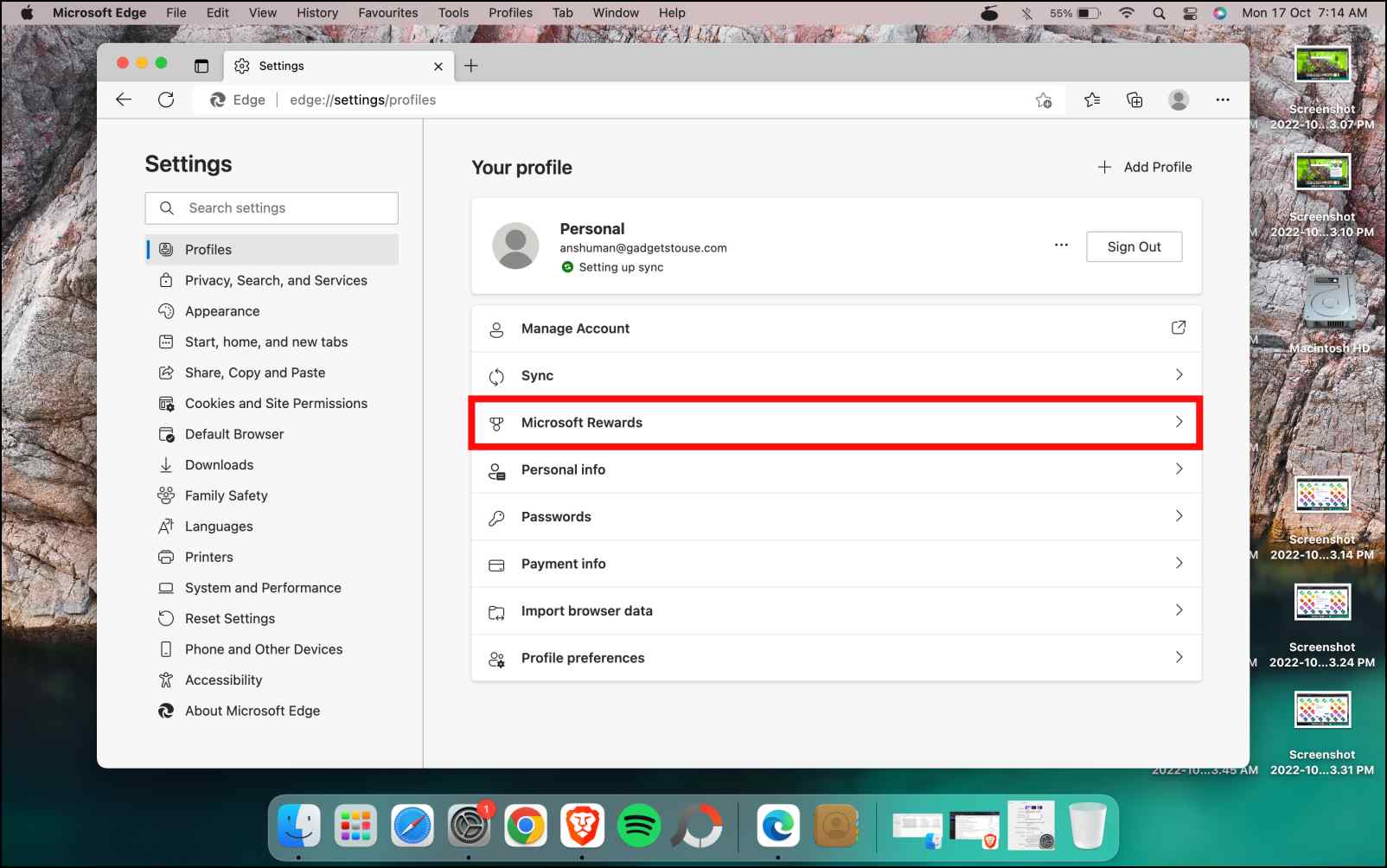The image size is (1387, 868).
Task: Open Google Chrome from the Dock
Action: [526, 826]
